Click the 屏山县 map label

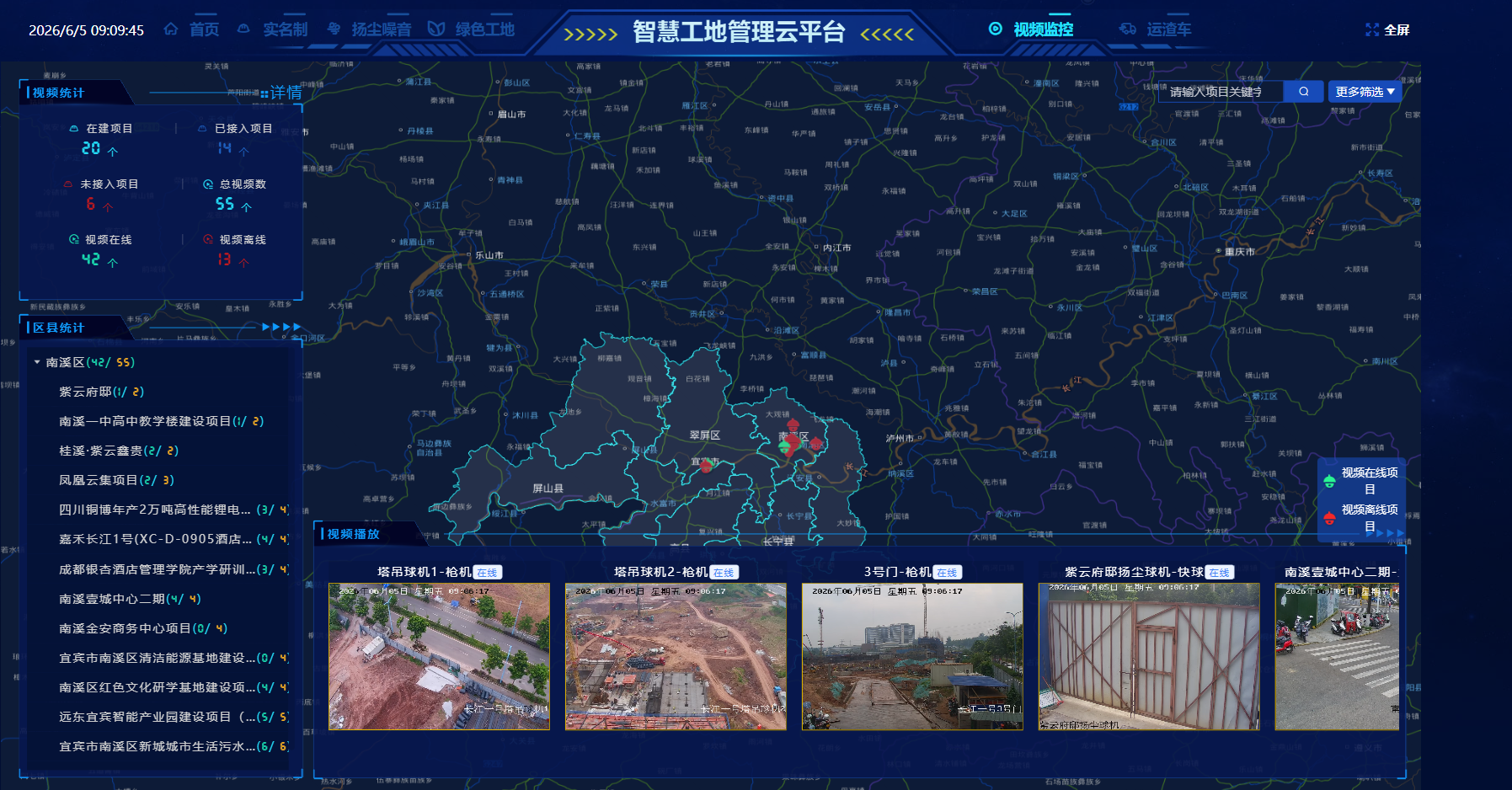click(x=548, y=488)
